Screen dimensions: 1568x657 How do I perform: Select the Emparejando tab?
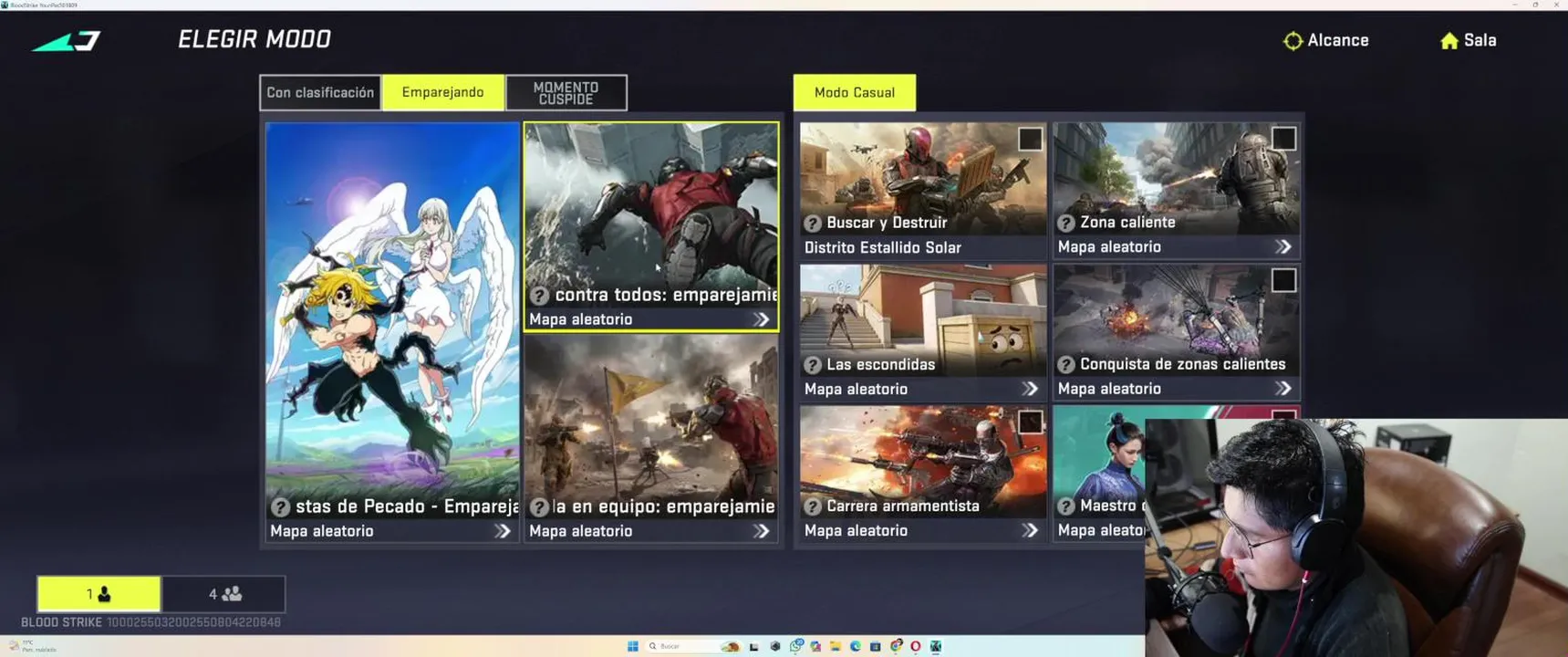[x=443, y=92]
